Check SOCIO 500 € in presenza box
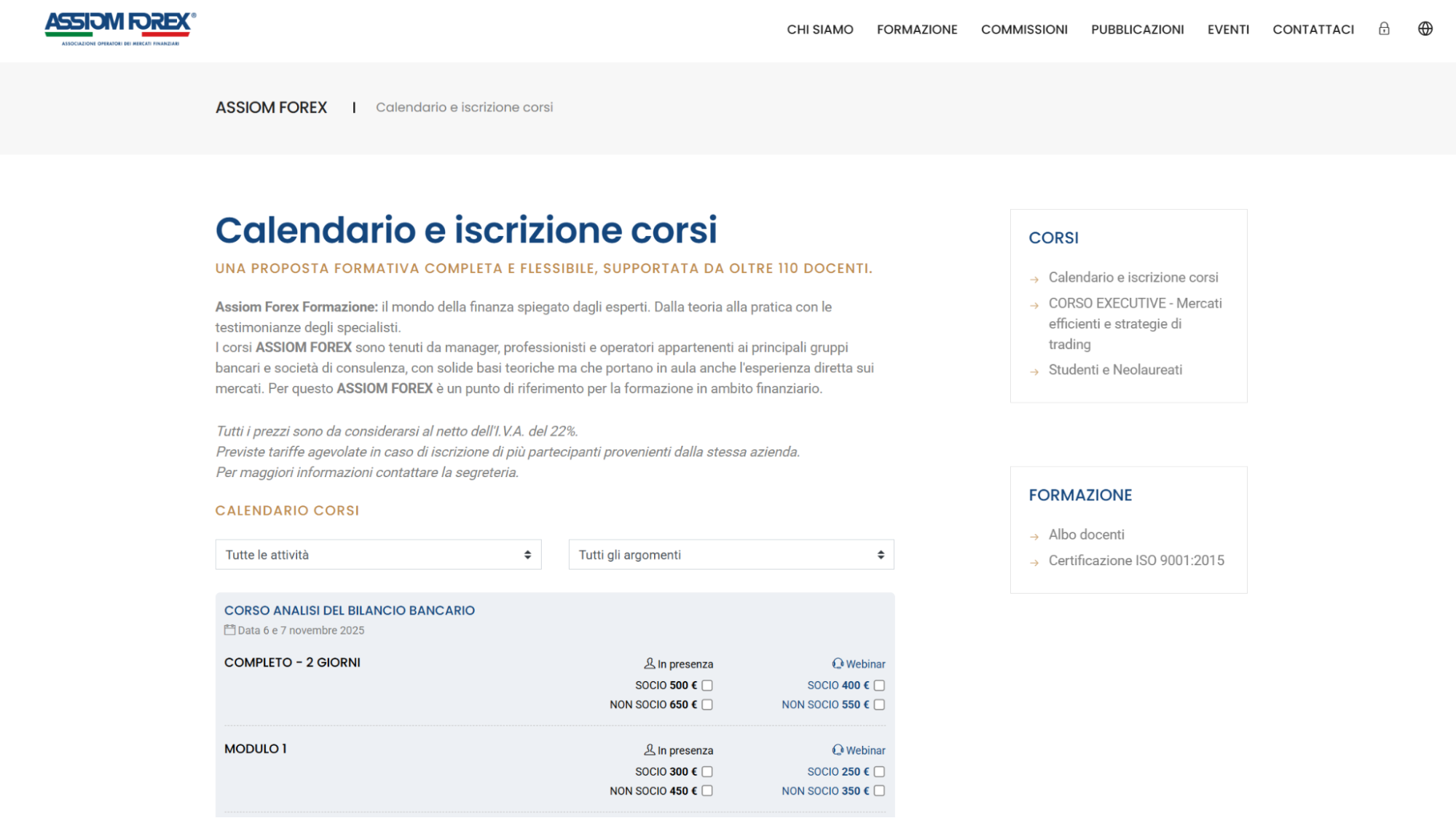Screen dimensions: 1456x818 pos(707,685)
